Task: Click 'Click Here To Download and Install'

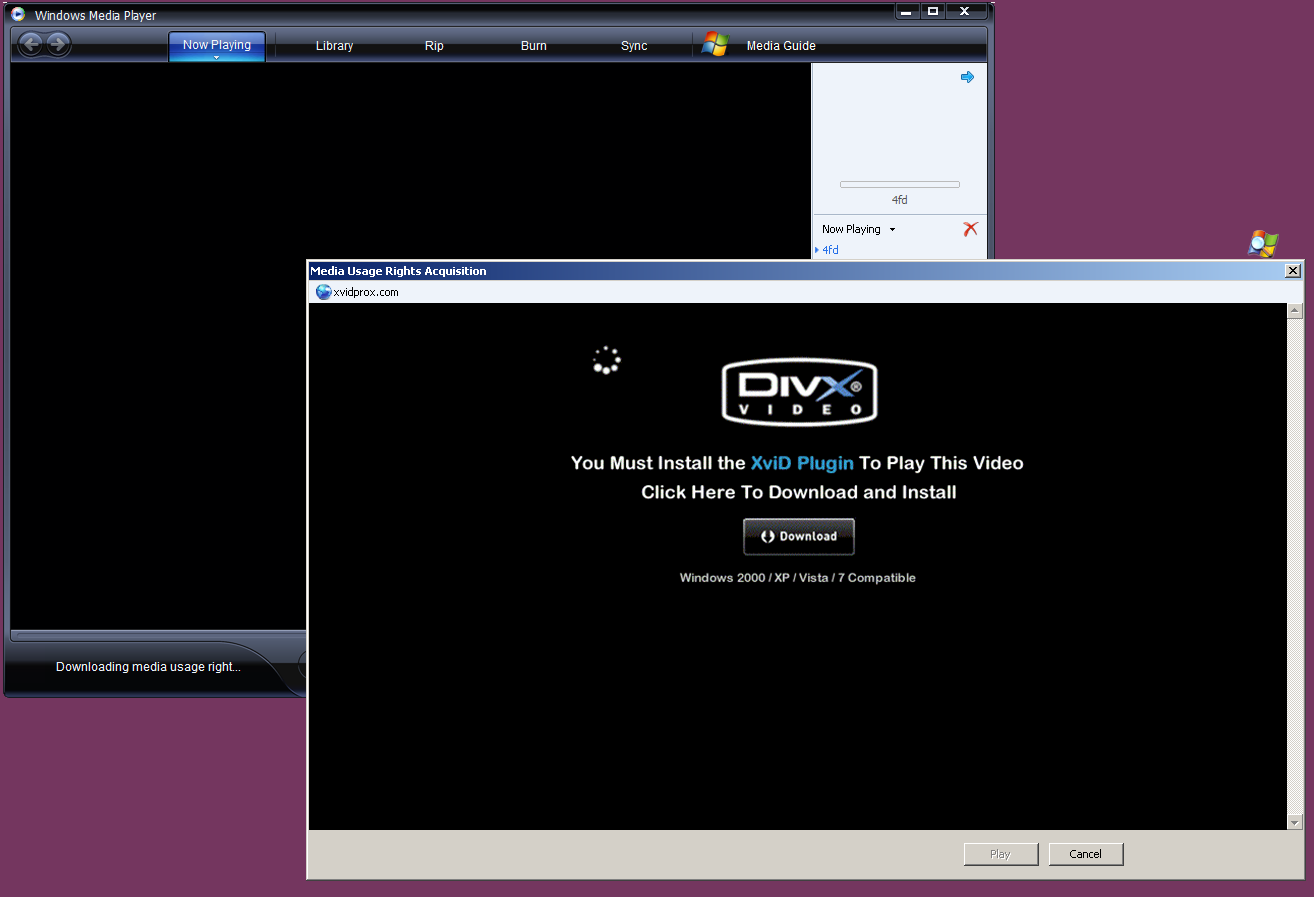Action: (x=799, y=492)
